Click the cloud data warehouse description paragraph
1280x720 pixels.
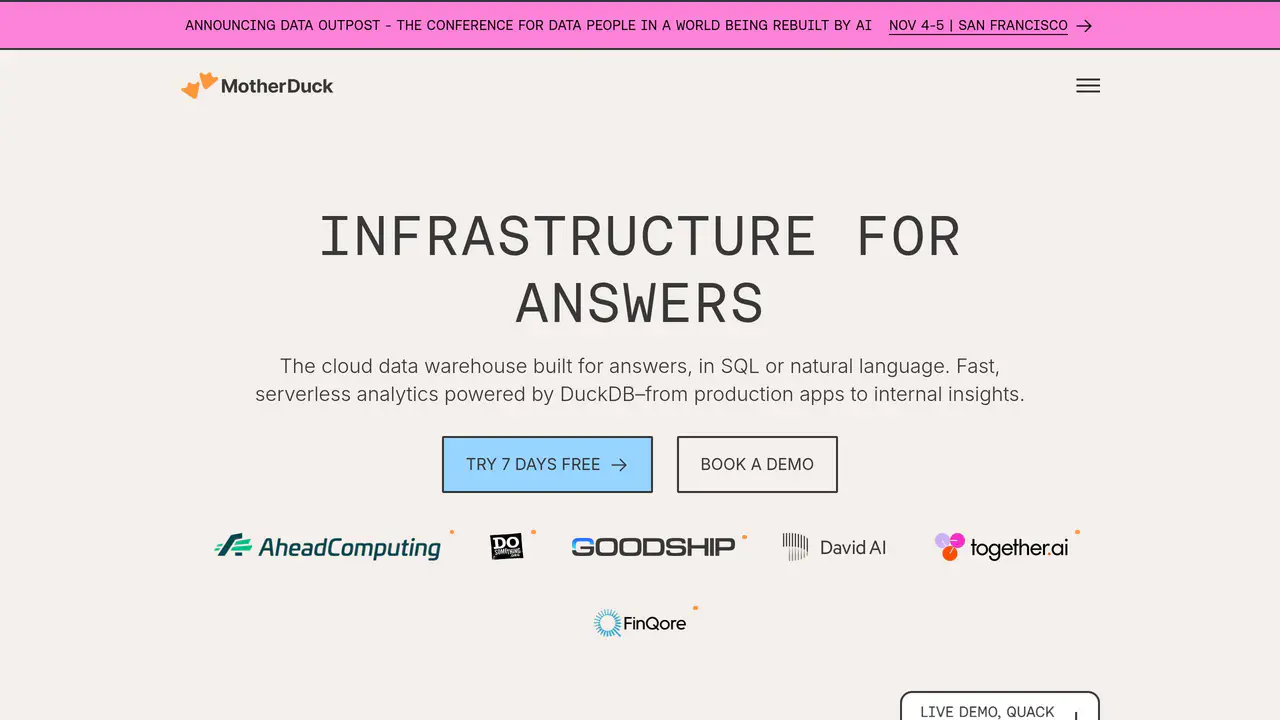(640, 380)
